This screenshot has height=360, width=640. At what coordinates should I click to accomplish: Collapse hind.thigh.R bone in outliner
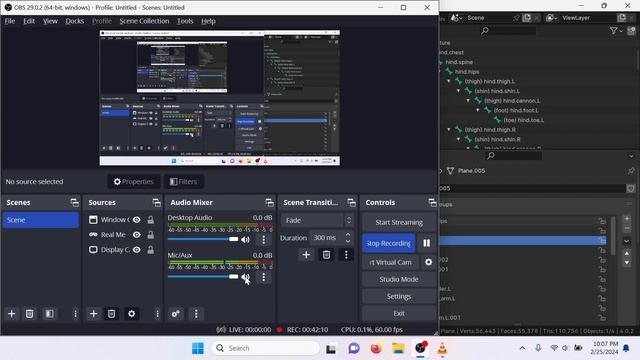click(449, 129)
